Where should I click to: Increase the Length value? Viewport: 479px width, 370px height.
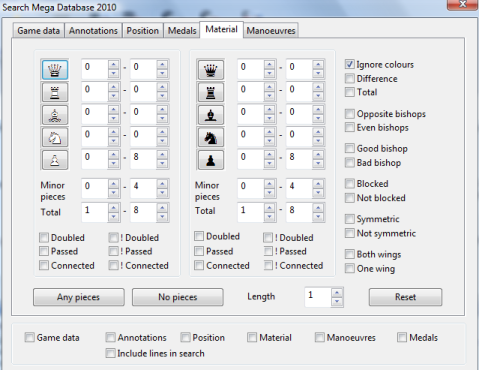pyautogui.click(x=337, y=293)
